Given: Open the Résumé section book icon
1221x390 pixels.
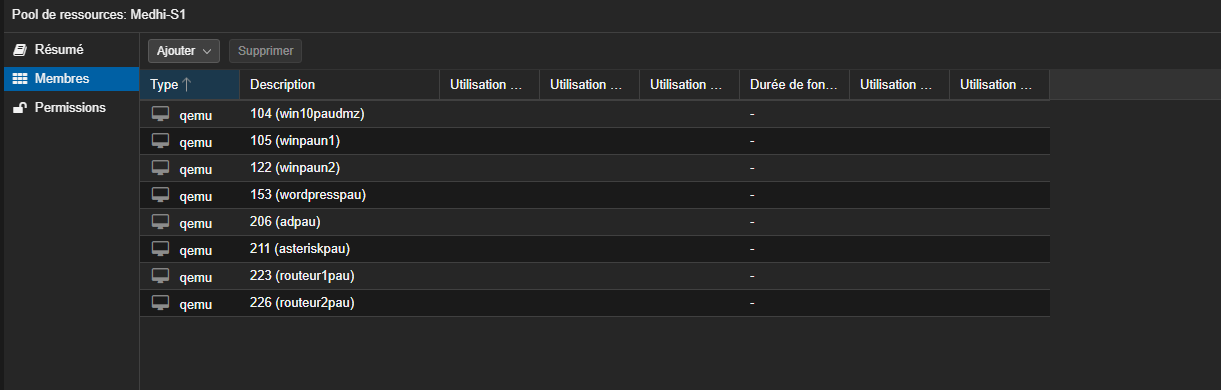Looking at the screenshot, I should (20, 49).
